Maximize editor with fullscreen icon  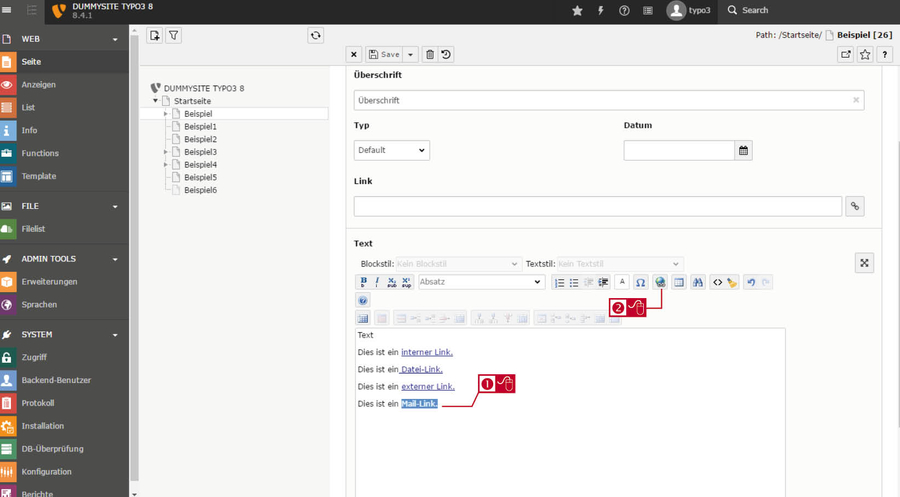pos(864,263)
